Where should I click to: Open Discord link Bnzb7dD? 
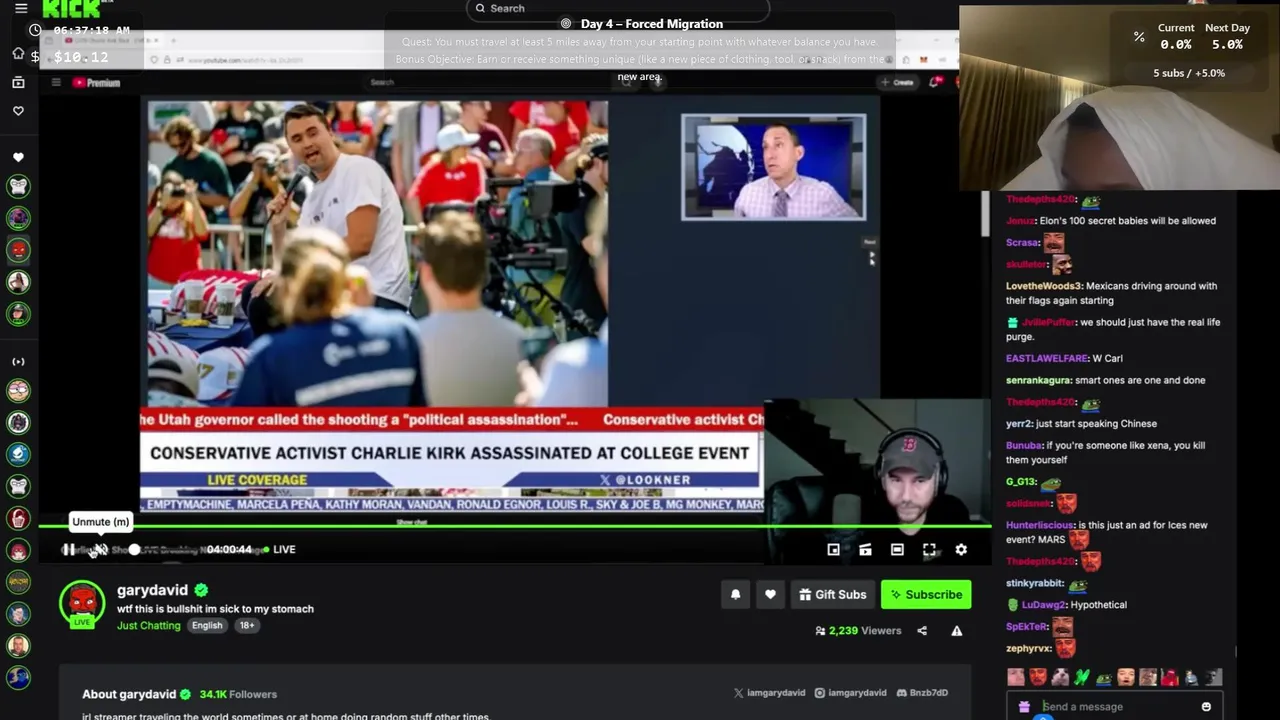click(x=922, y=692)
